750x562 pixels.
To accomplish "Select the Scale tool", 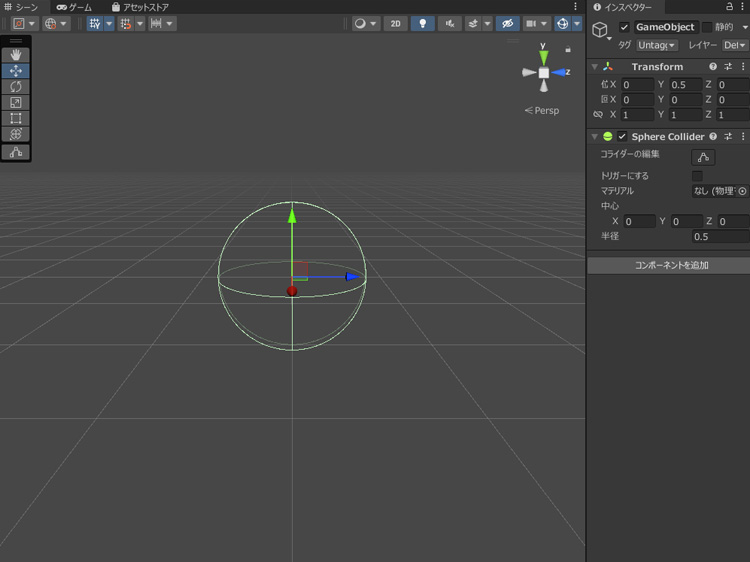I will point(16,102).
